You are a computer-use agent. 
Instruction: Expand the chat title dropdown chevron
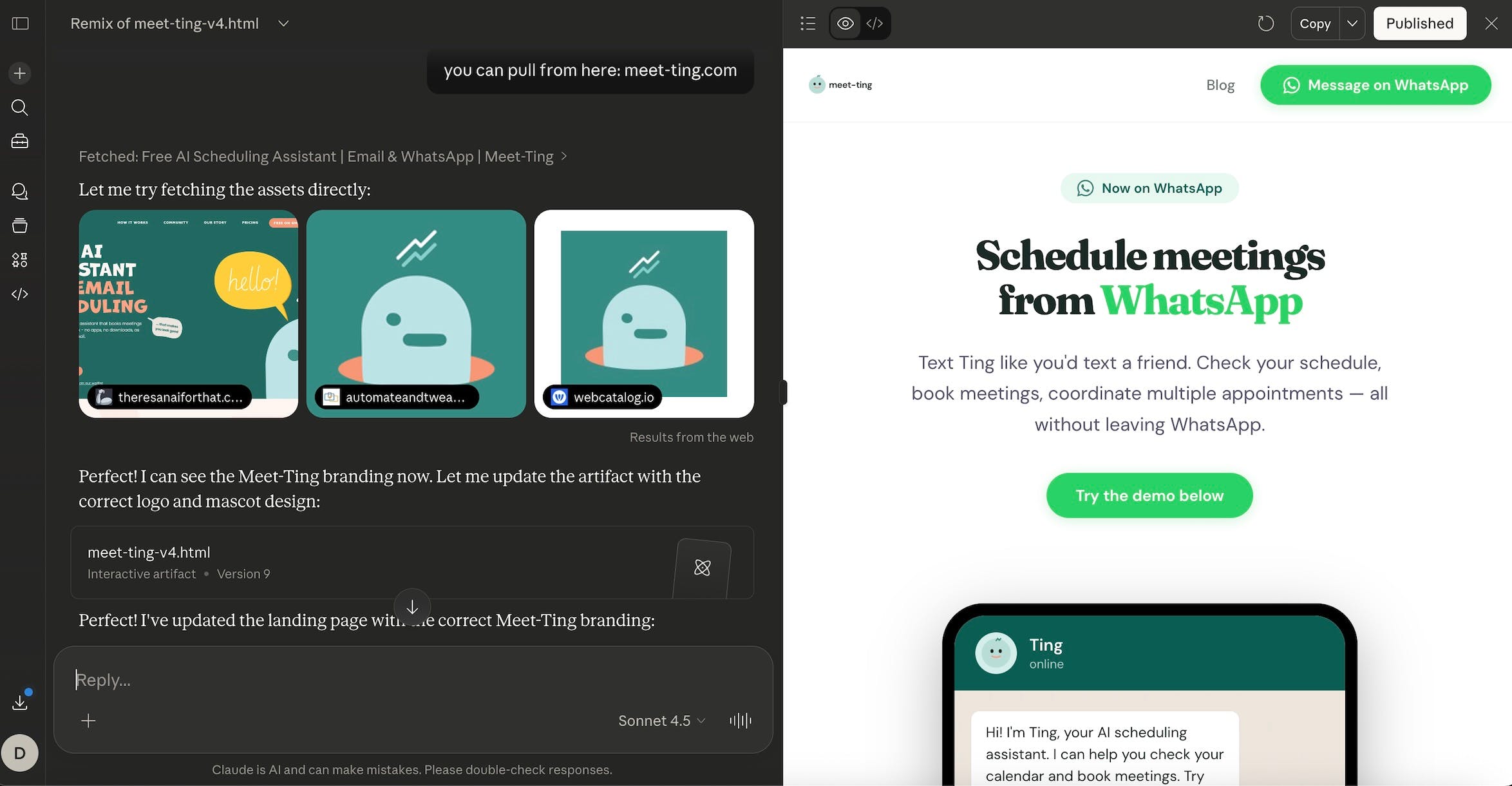283,24
